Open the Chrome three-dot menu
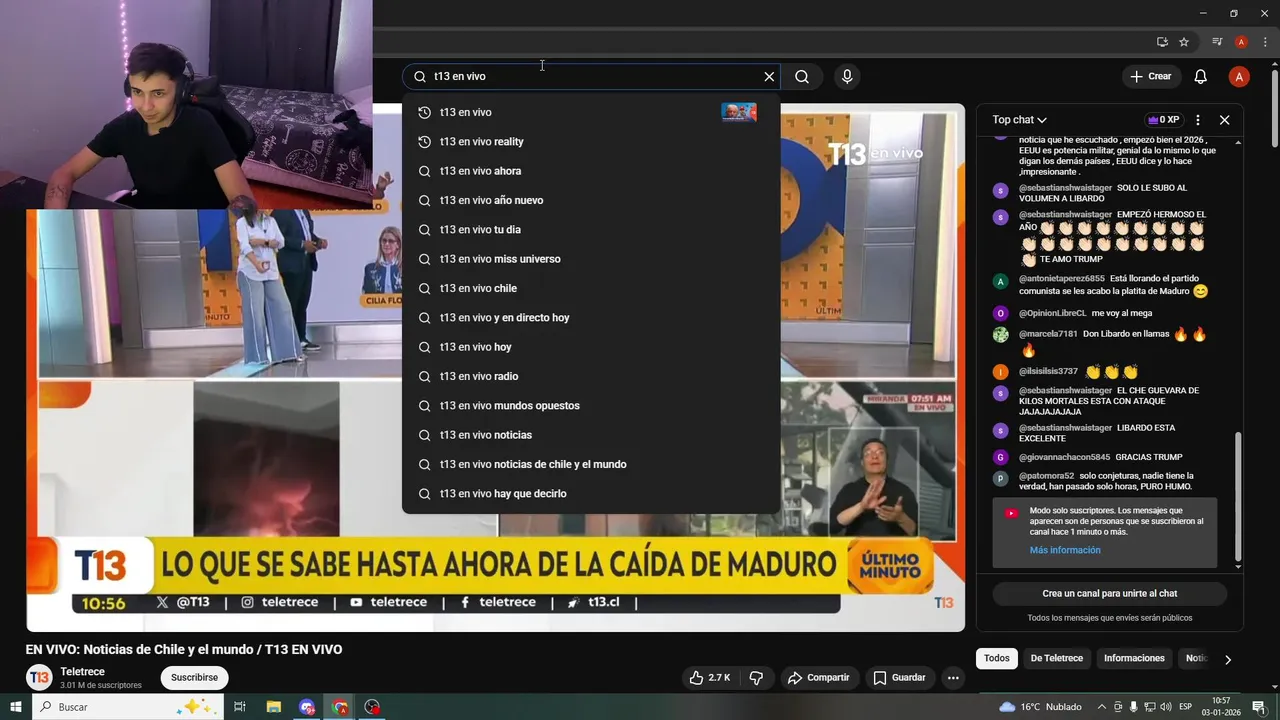Screen dimensions: 1280x720 (x=1266, y=42)
